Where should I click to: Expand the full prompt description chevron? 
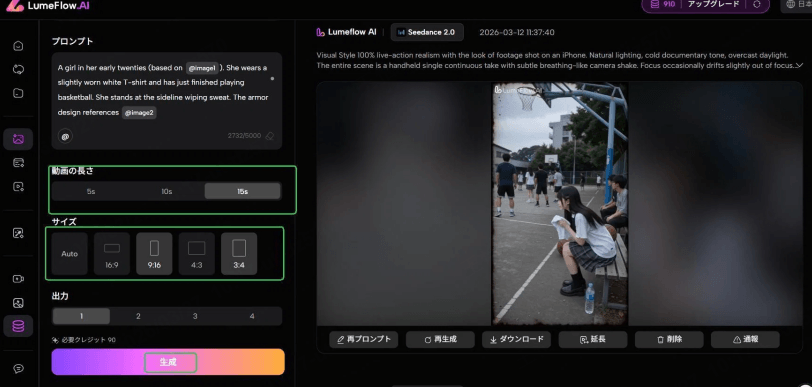[x=800, y=65]
